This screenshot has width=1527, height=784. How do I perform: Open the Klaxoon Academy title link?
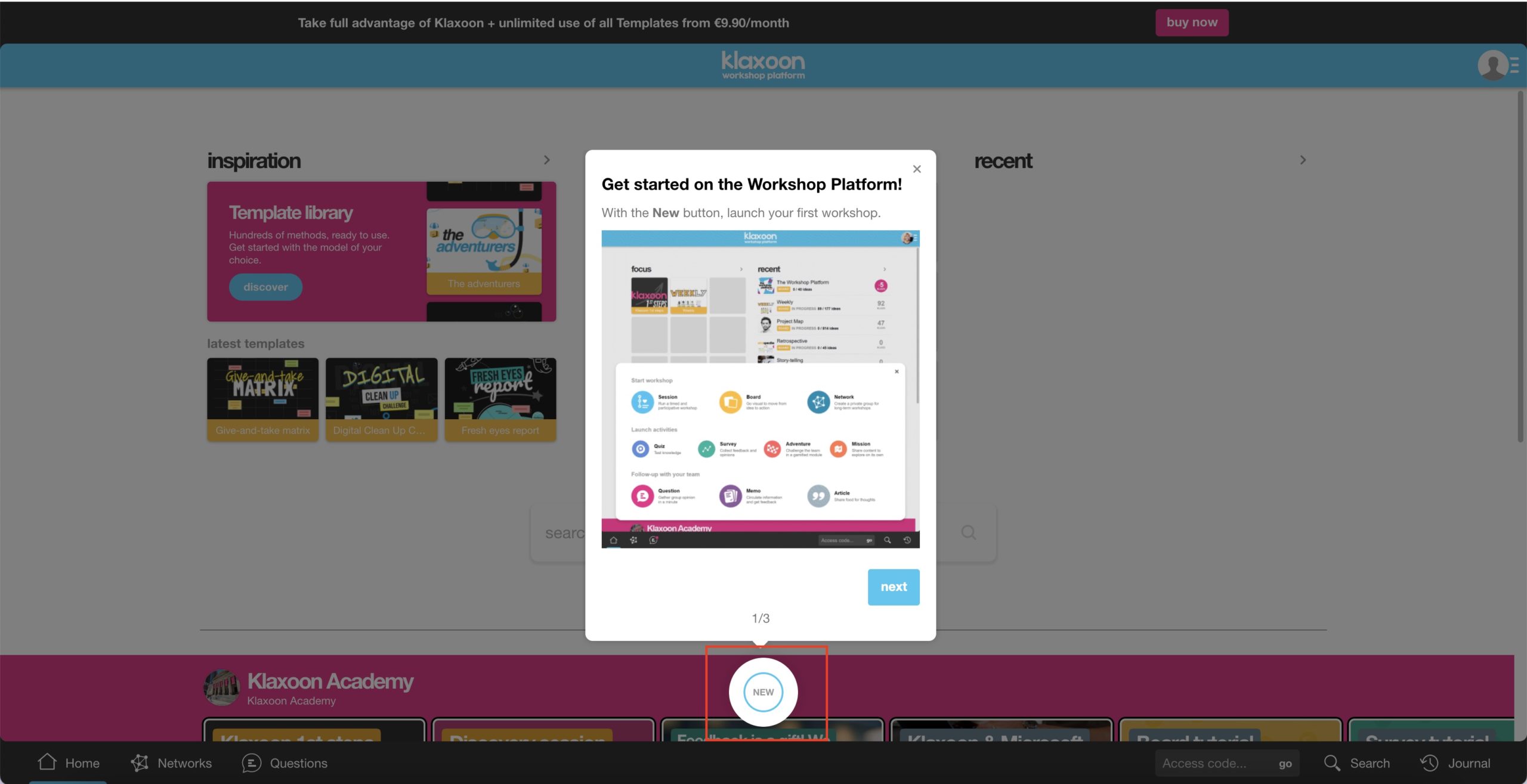(330, 681)
